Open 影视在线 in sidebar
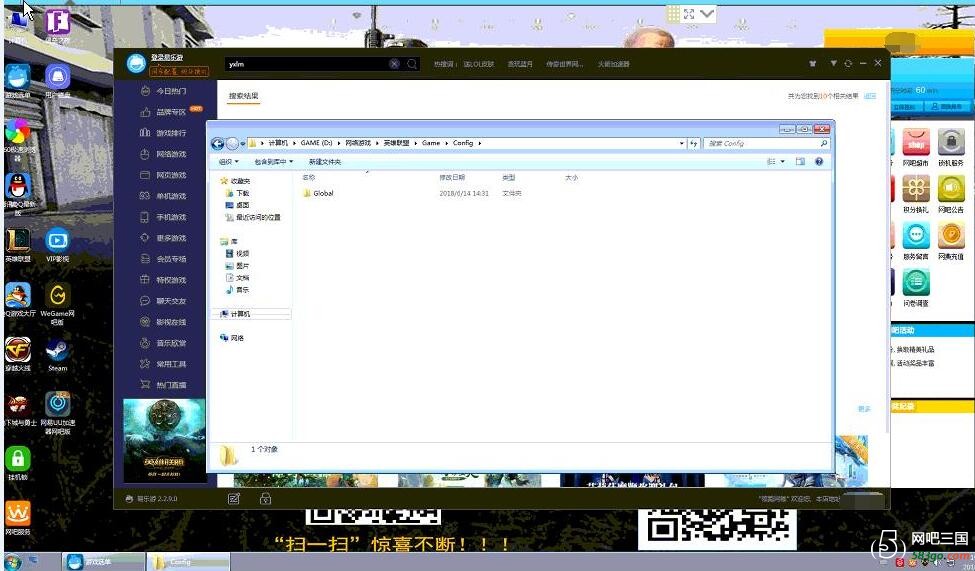975x571 pixels. (164, 322)
